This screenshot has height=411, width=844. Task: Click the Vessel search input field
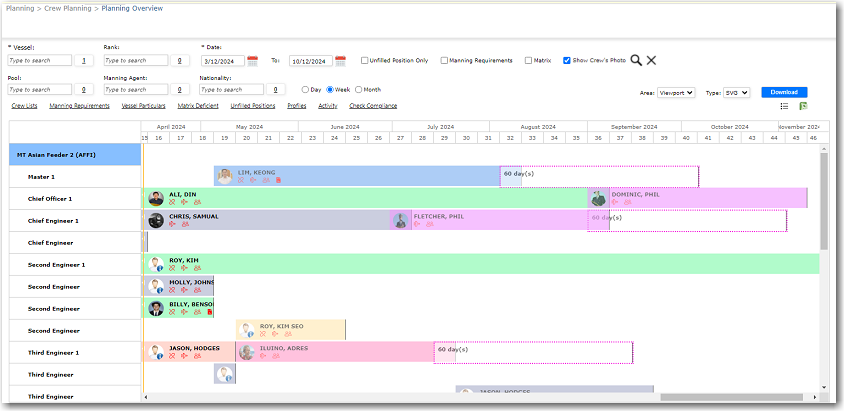point(40,61)
